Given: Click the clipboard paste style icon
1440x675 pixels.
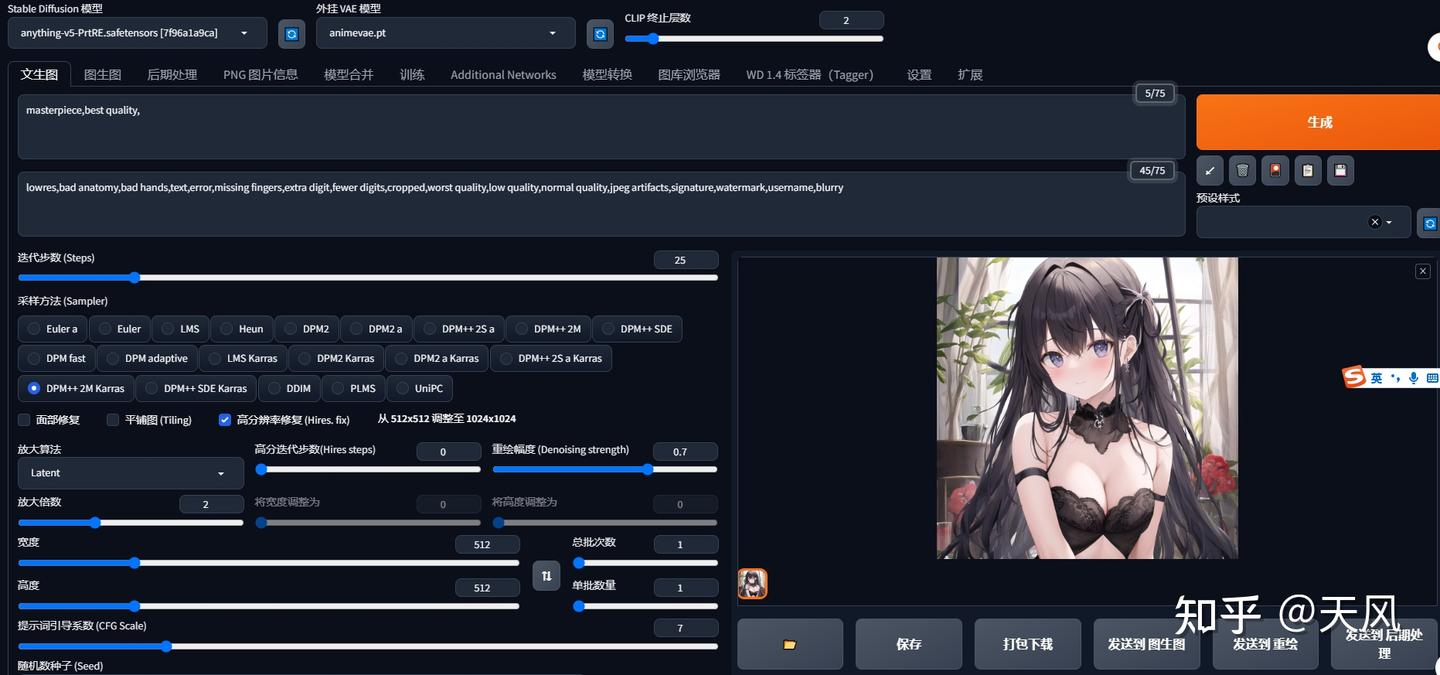Looking at the screenshot, I should pyautogui.click(x=1307, y=171).
